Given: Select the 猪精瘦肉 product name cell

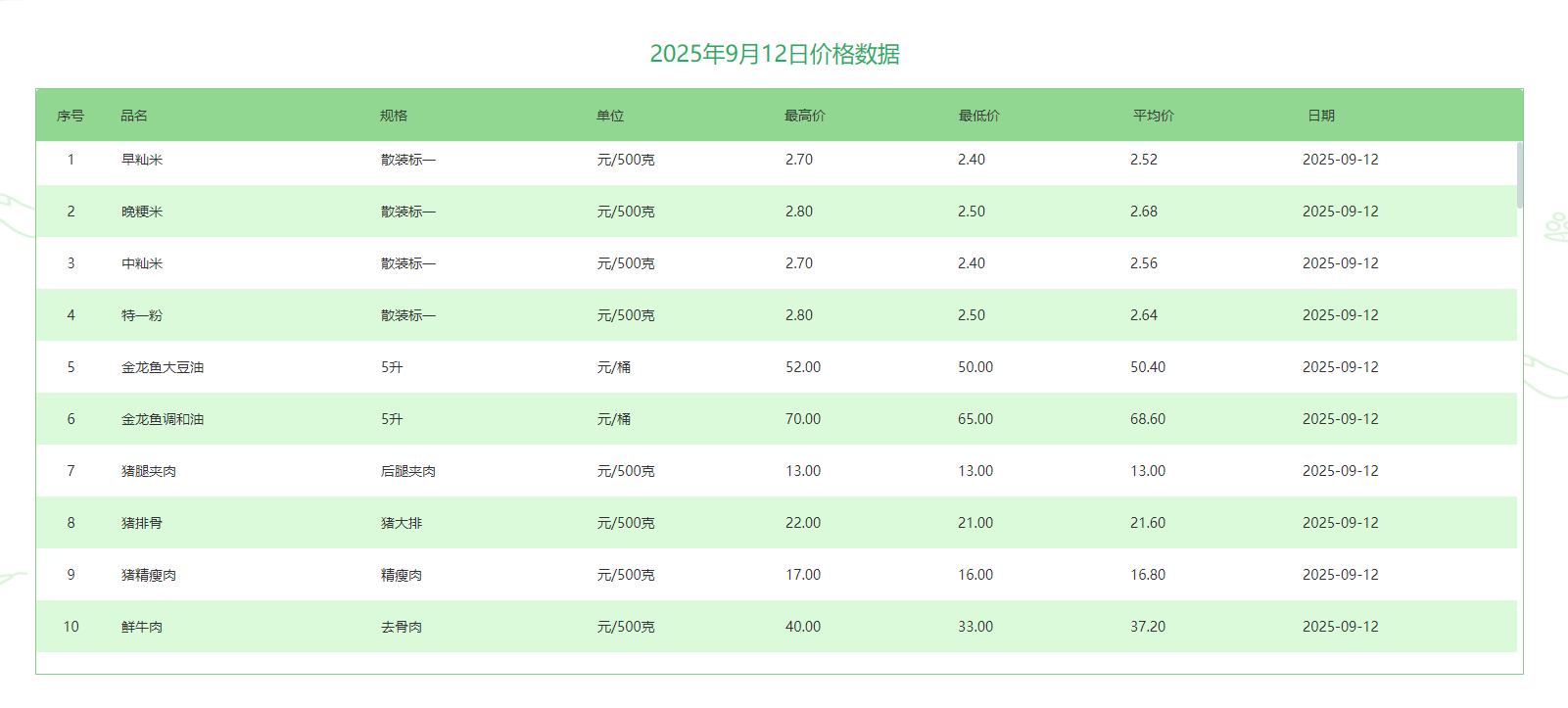Looking at the screenshot, I should coord(149,575).
